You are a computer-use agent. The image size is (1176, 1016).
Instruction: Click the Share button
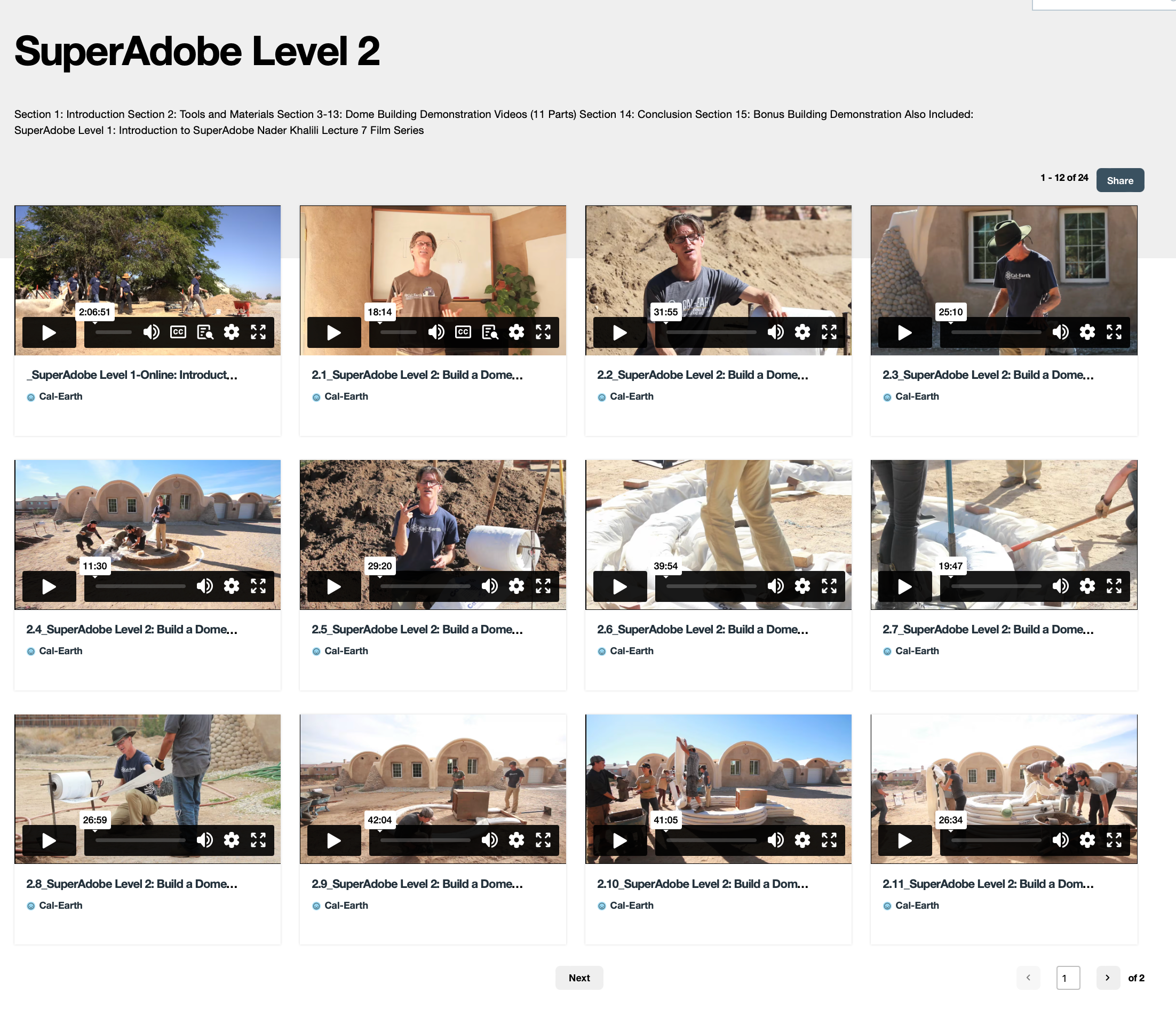click(x=1119, y=180)
